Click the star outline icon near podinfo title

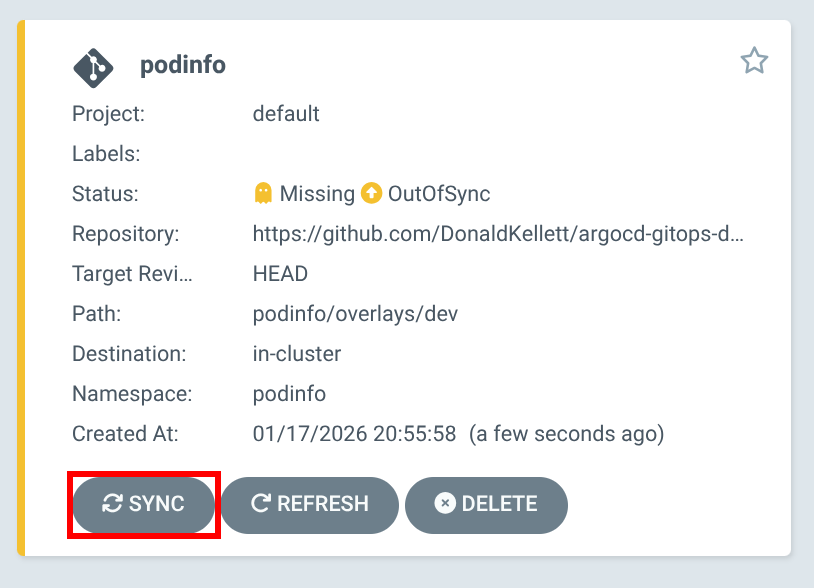click(754, 61)
